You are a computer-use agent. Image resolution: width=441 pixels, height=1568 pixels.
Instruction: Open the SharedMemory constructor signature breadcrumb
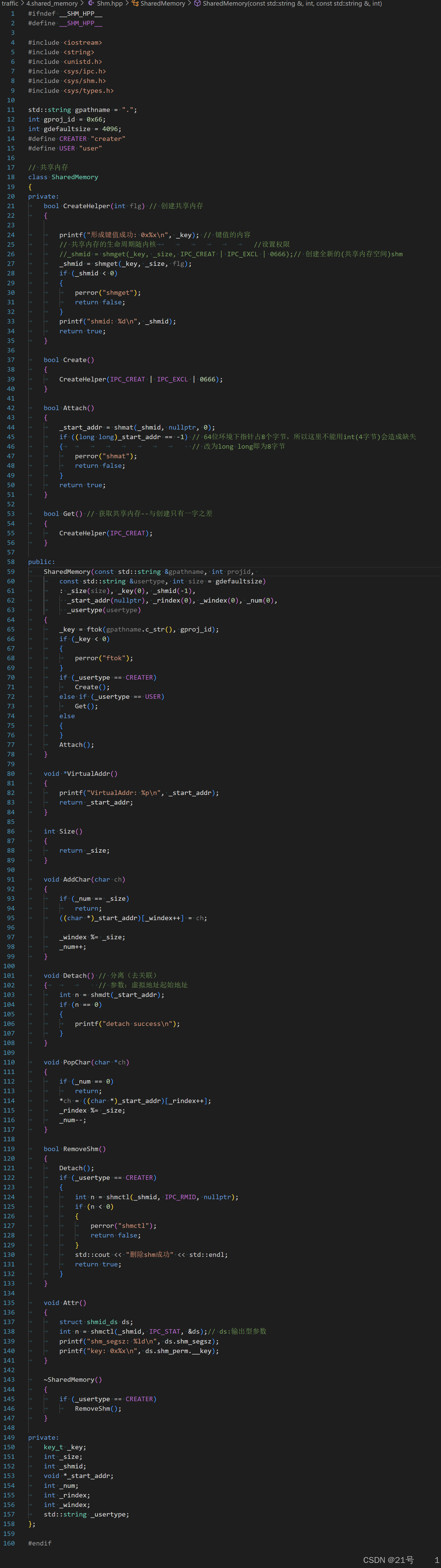tap(292, 4)
